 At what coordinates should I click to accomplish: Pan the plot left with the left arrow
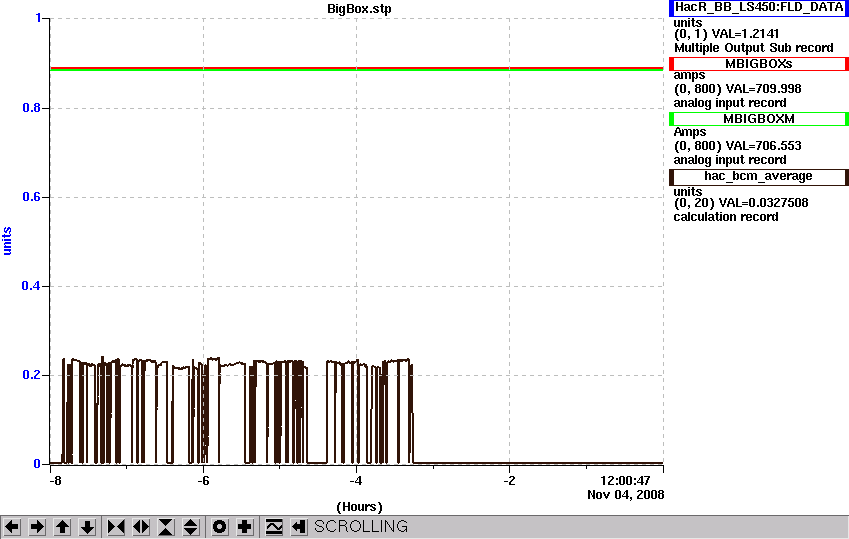point(12,527)
